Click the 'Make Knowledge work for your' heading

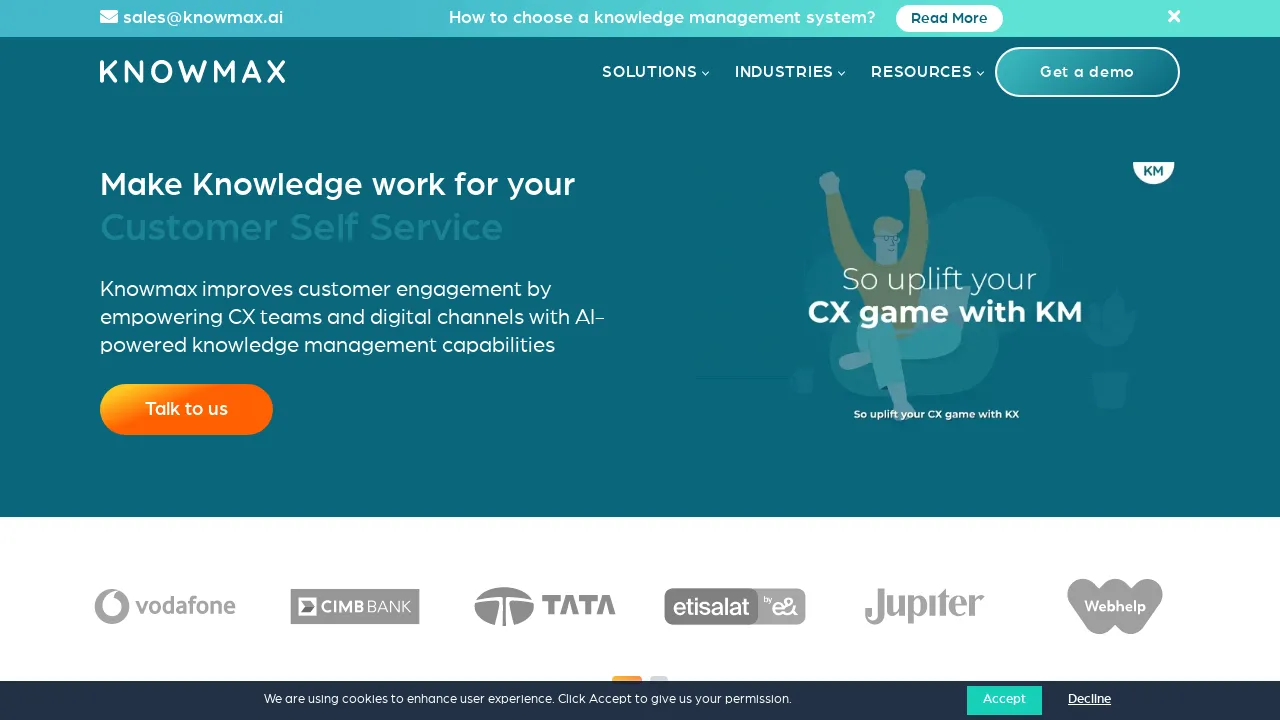point(337,185)
